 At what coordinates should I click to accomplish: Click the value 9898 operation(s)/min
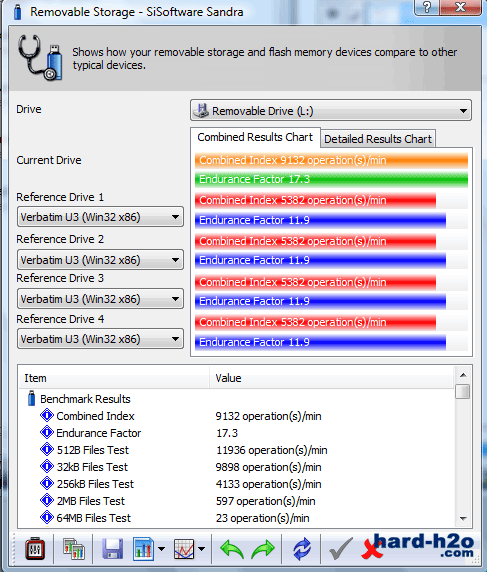click(268, 467)
